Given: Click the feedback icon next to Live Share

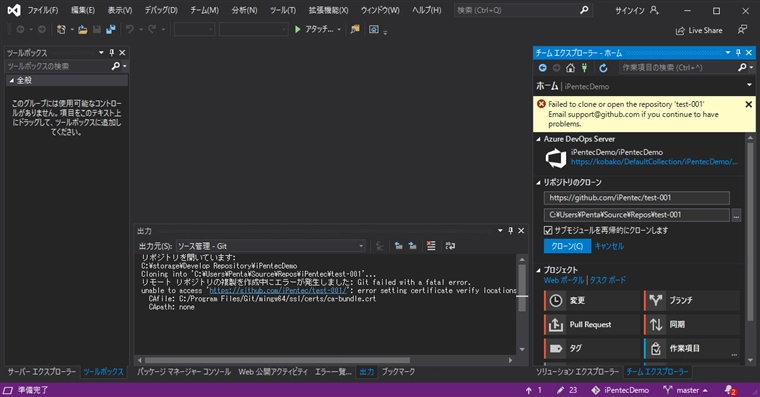Looking at the screenshot, I should 742,30.
